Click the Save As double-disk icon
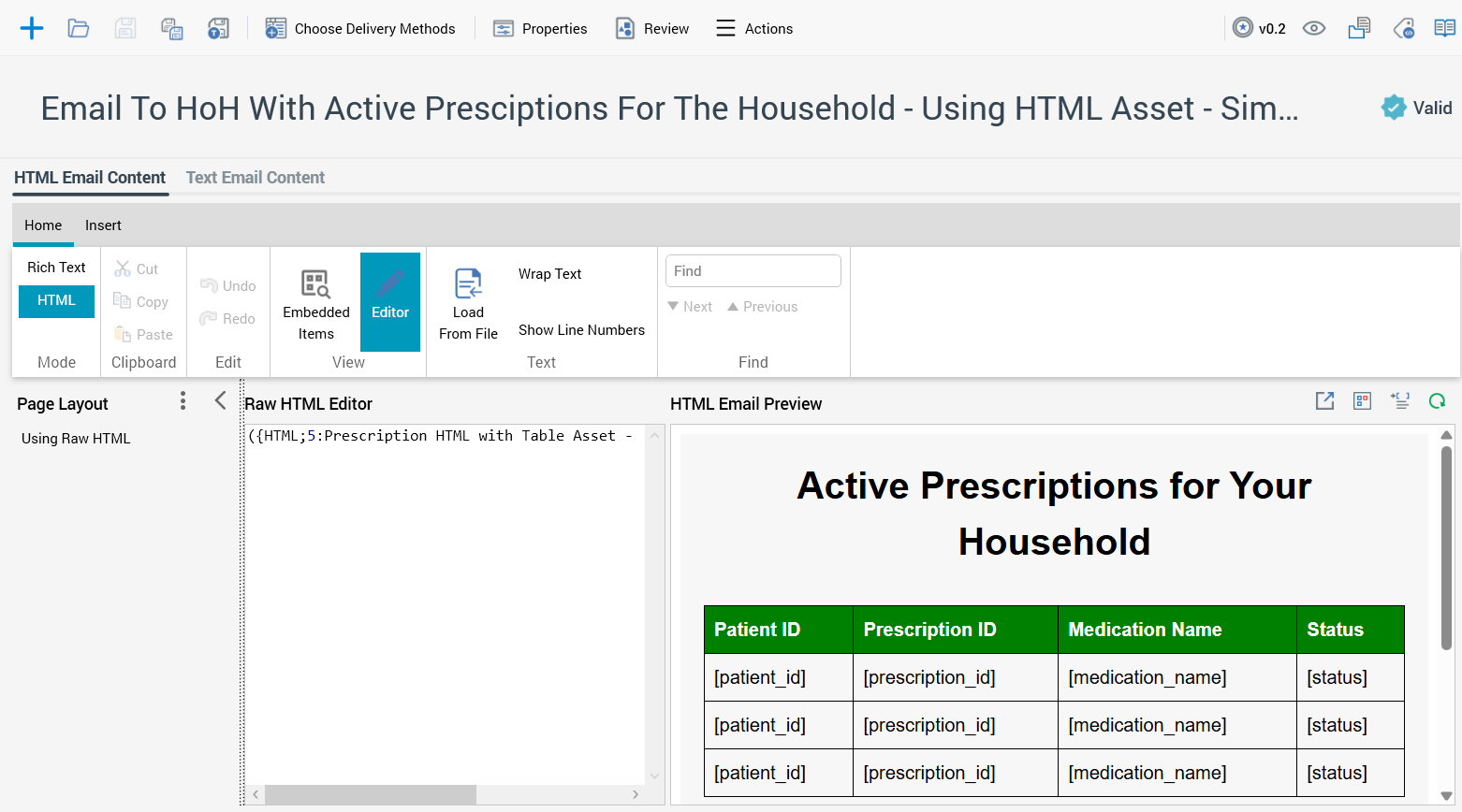Image resolution: width=1462 pixels, height=812 pixels. pyautogui.click(x=172, y=28)
